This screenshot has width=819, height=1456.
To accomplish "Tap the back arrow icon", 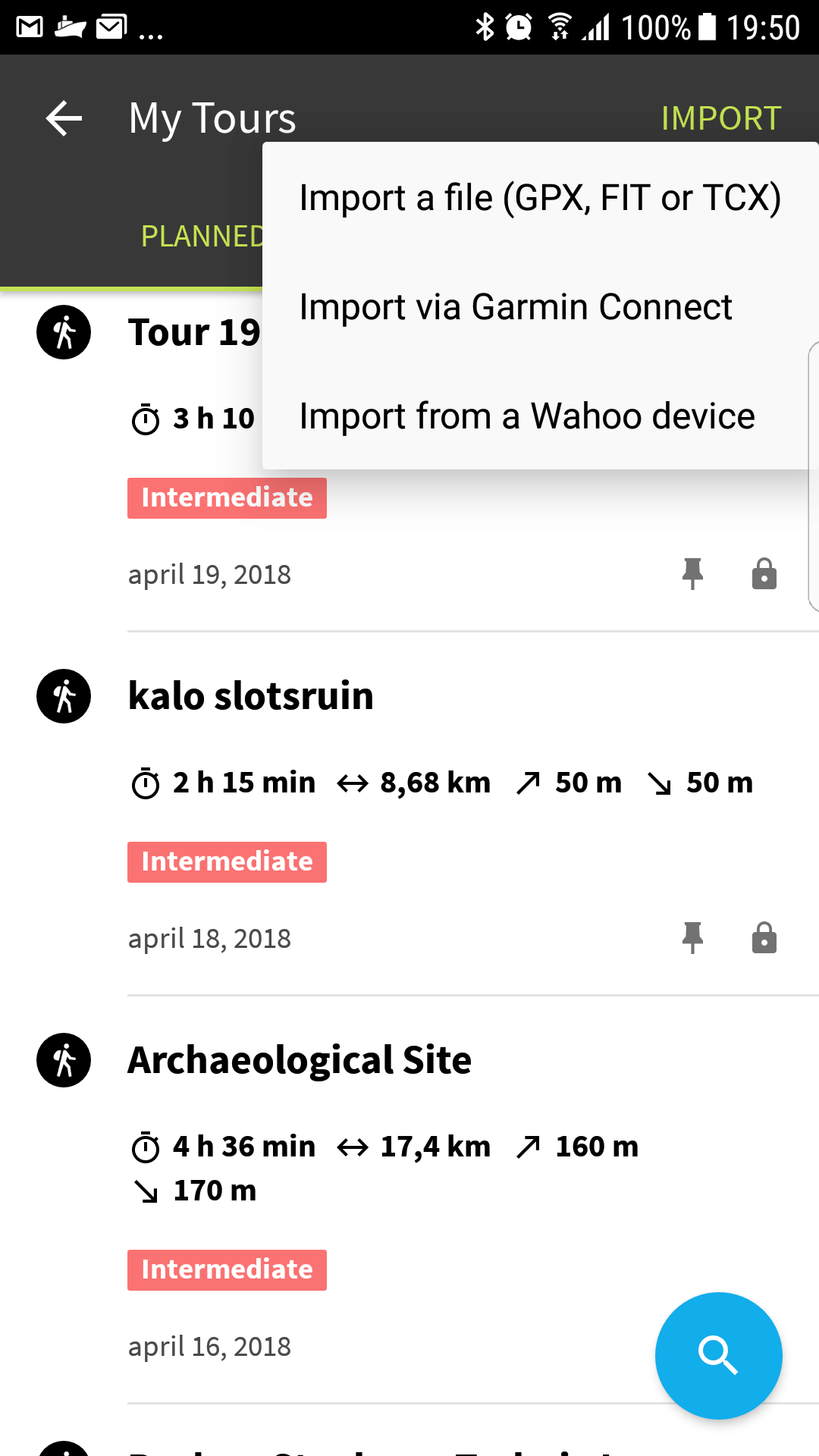I will pos(64,118).
